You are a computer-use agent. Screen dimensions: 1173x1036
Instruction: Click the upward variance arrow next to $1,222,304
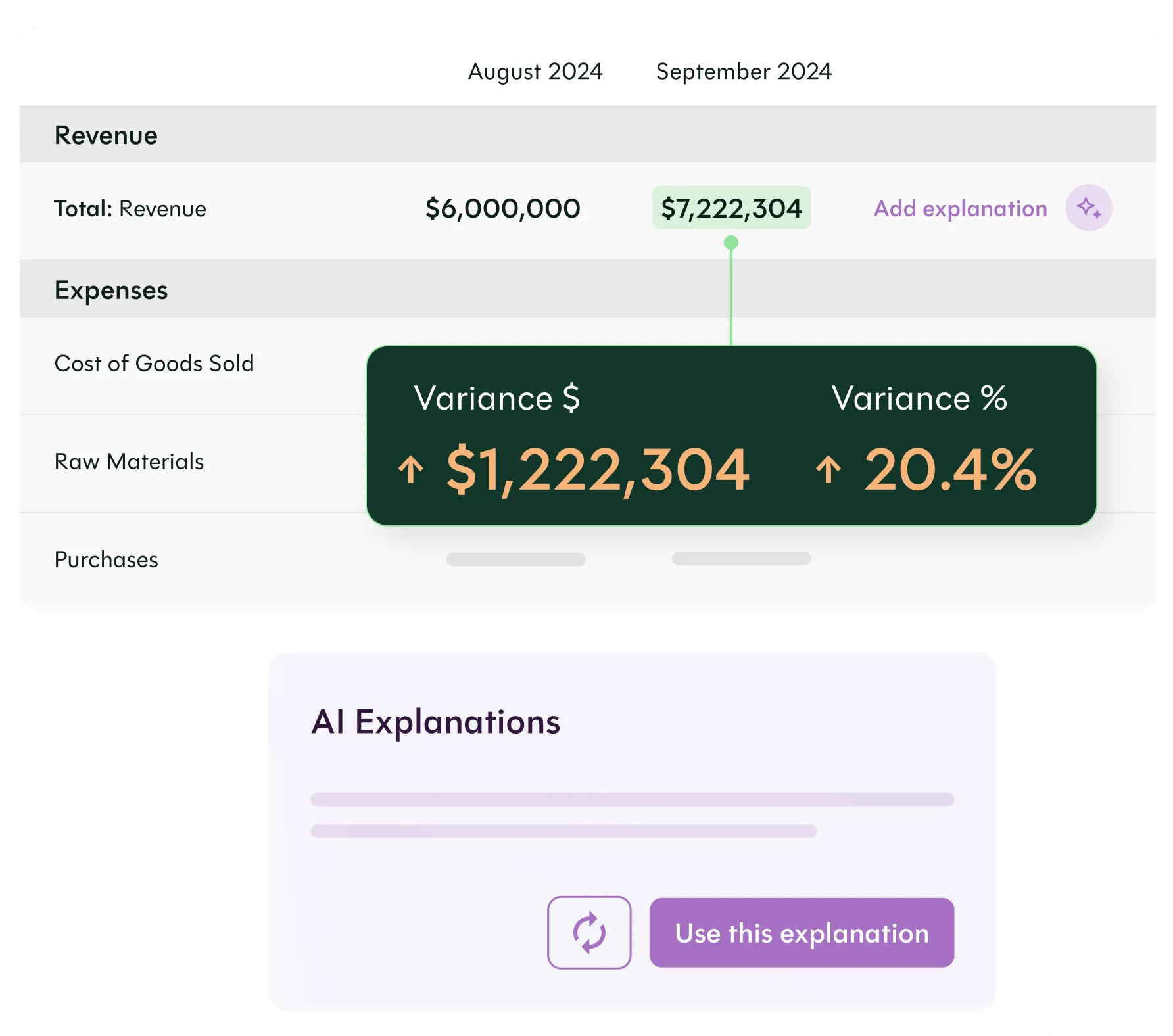[x=411, y=469]
